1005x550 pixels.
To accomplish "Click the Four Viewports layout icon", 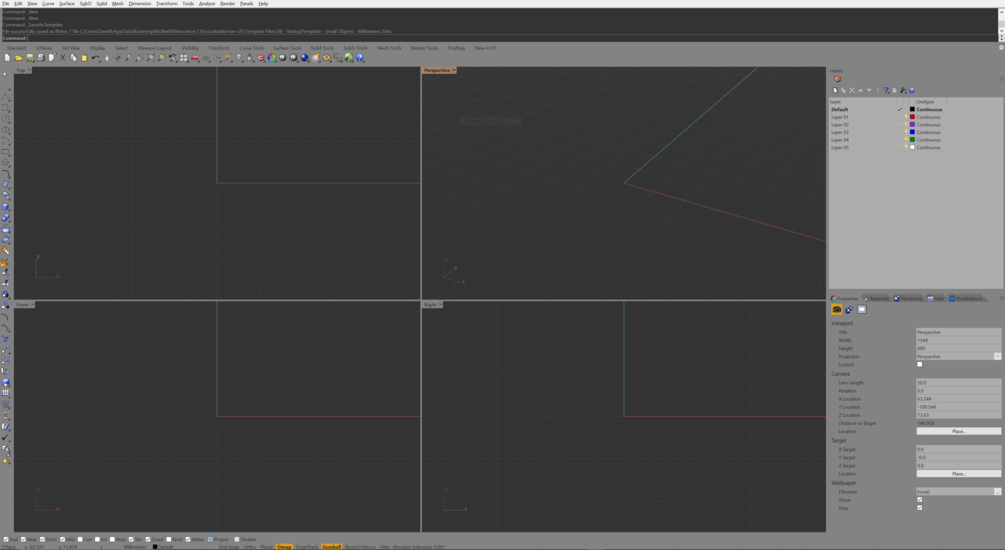I will (183, 58).
